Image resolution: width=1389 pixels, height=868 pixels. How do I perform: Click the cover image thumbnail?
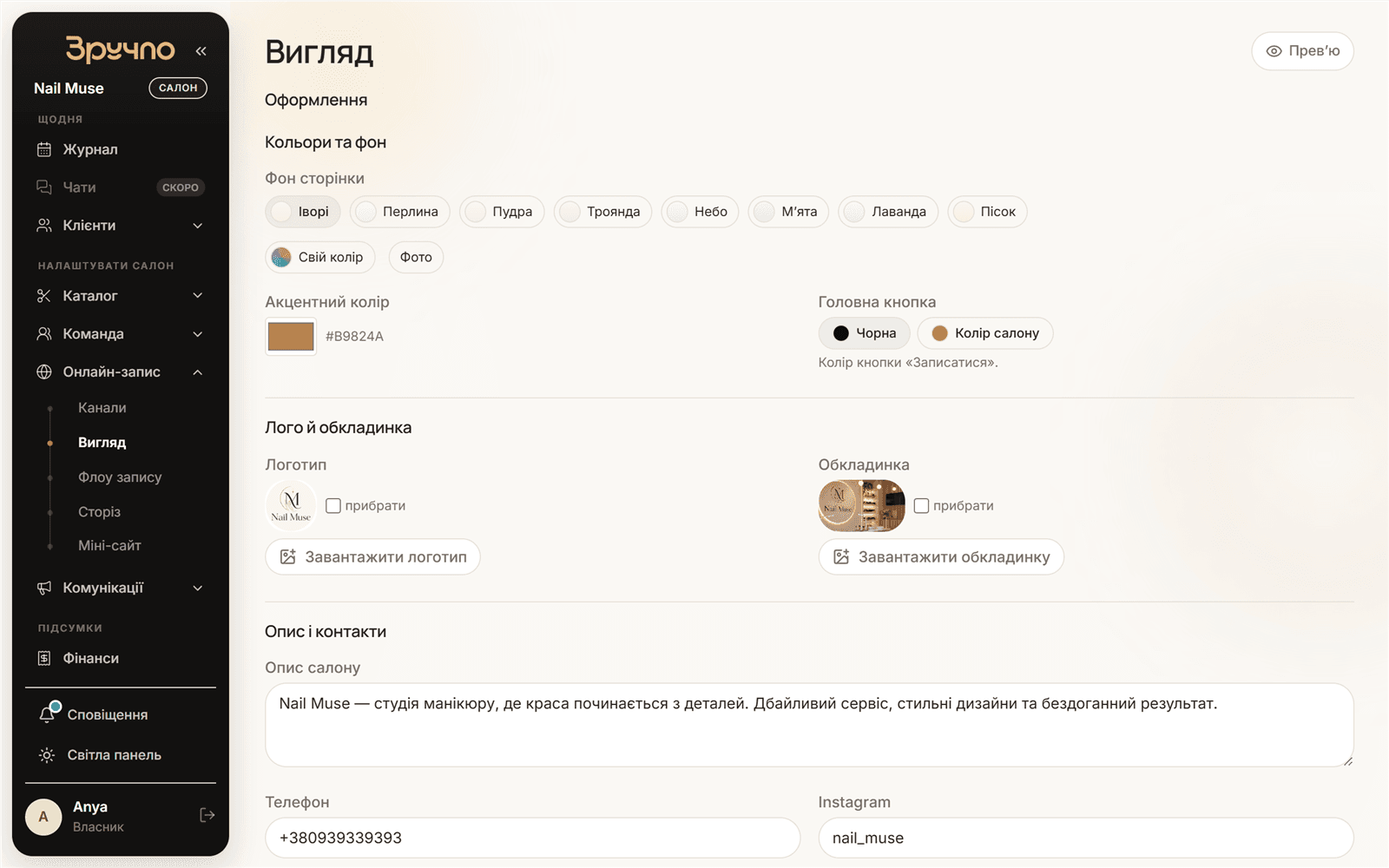click(862, 506)
